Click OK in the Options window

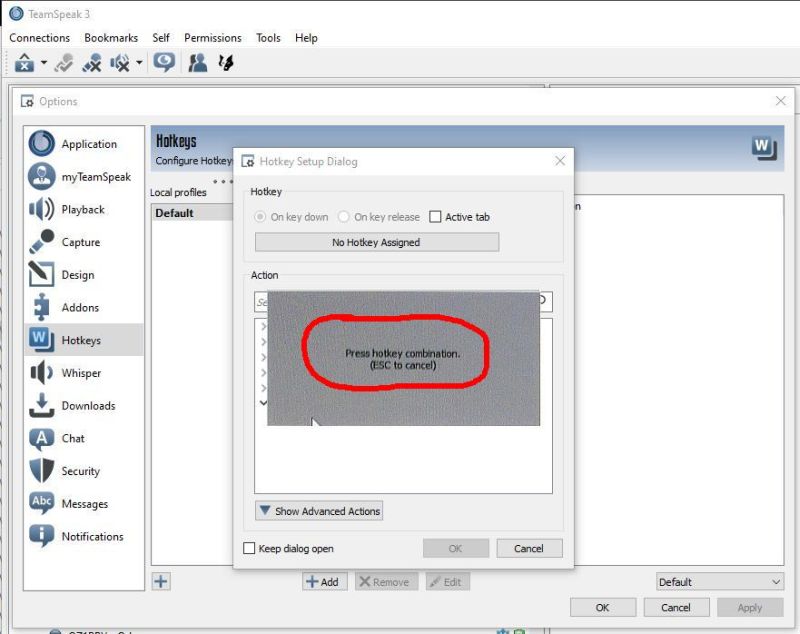coord(603,607)
